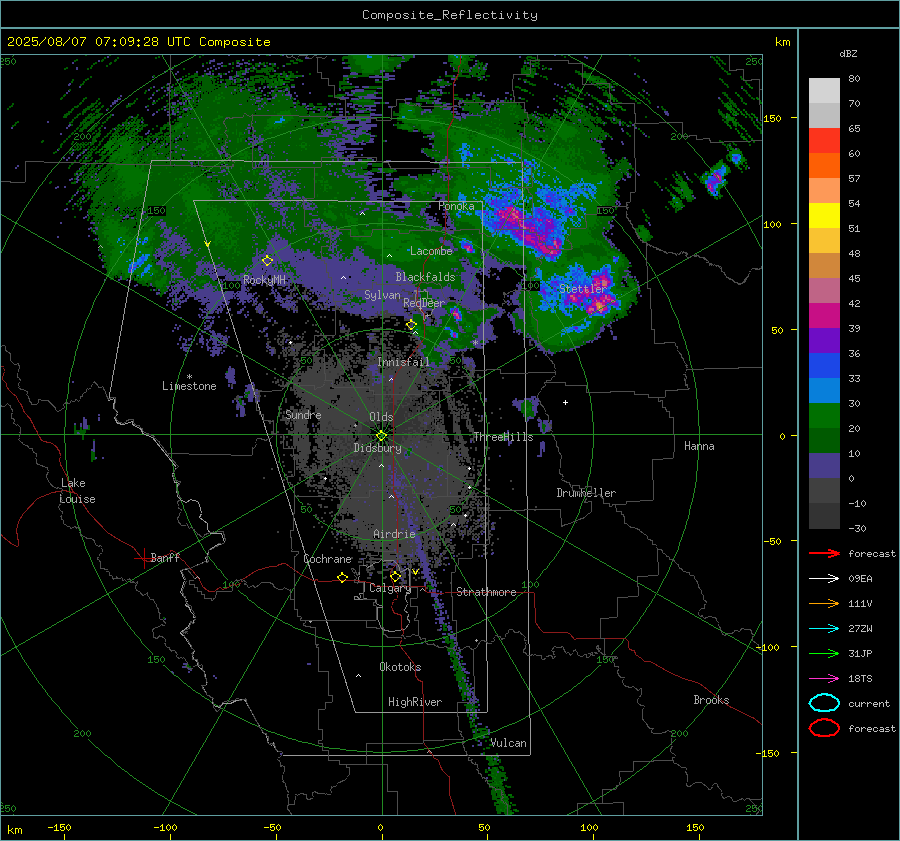Click the yellow radar site diamond at Olds-Didsbury center
This screenshot has width=900, height=841.
[381, 435]
